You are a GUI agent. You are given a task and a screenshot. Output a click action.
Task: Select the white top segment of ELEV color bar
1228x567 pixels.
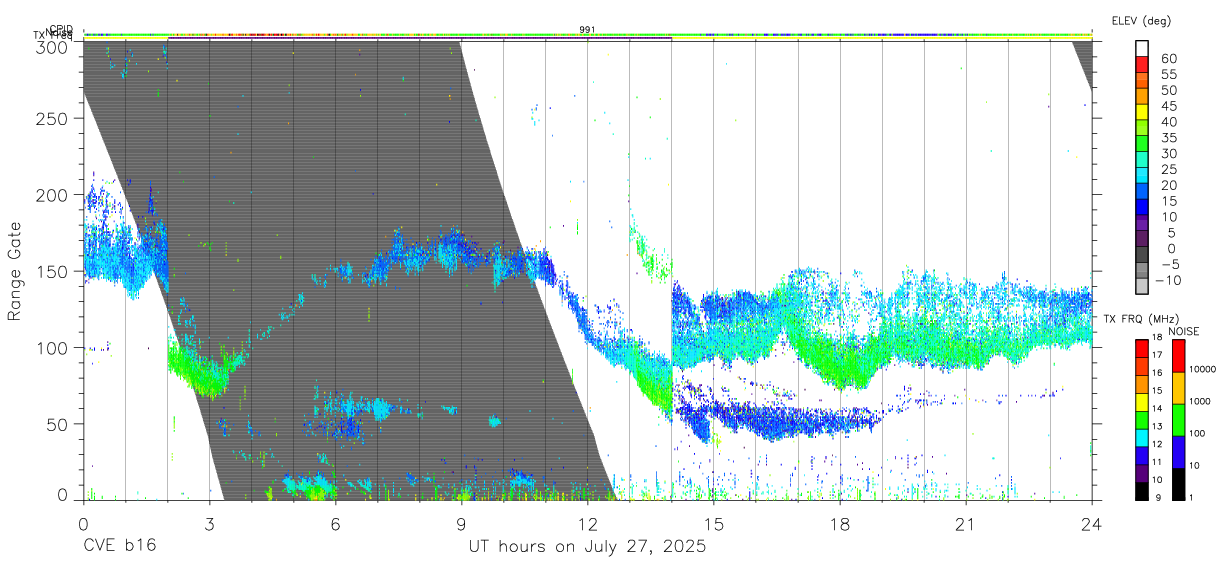tap(1143, 49)
